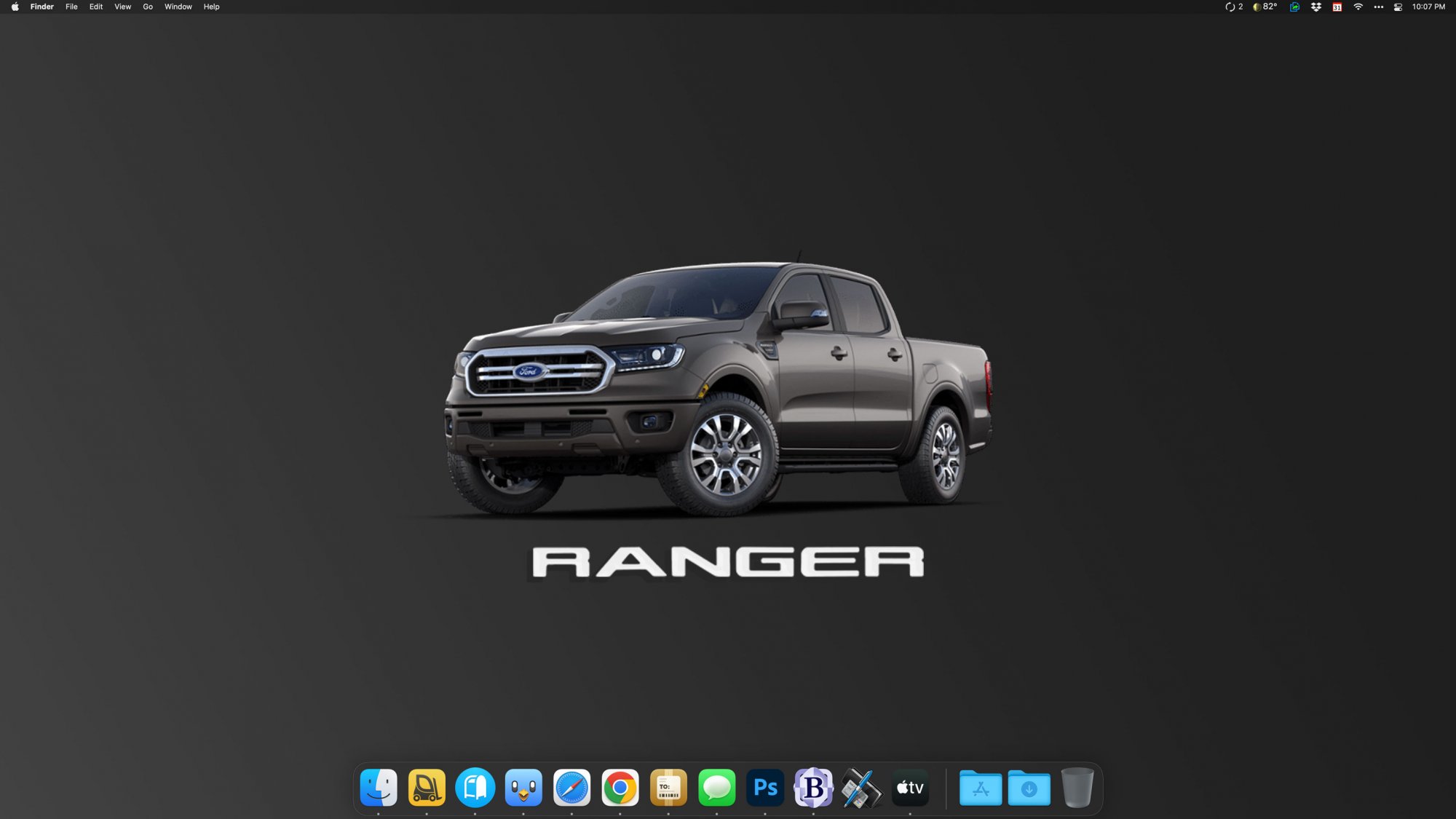Open Finder from the Dock
The image size is (1456, 819).
(379, 788)
